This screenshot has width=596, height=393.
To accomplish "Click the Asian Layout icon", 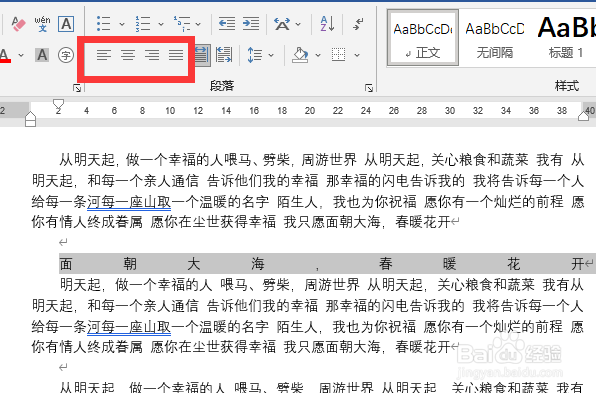I will tap(282, 24).
